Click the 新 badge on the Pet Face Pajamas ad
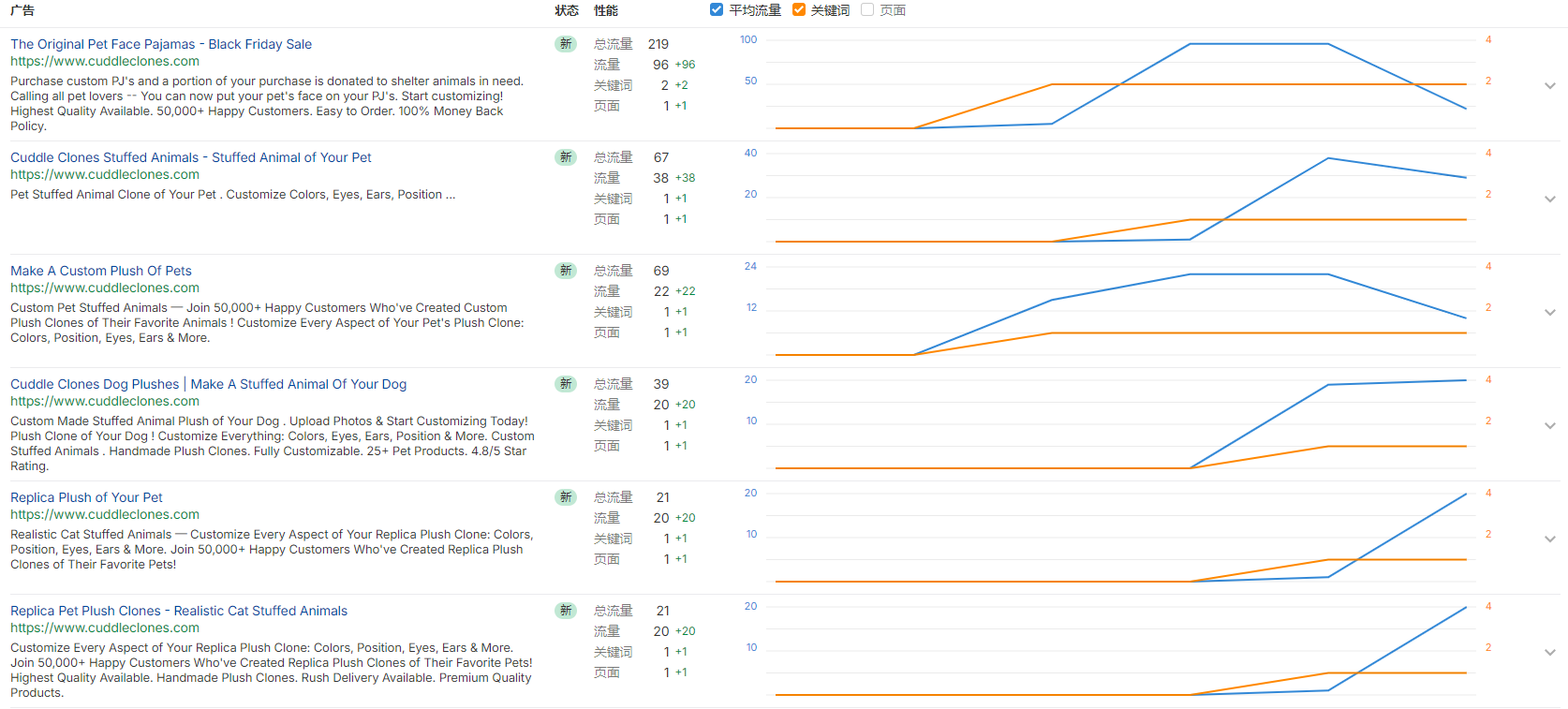 [x=566, y=44]
